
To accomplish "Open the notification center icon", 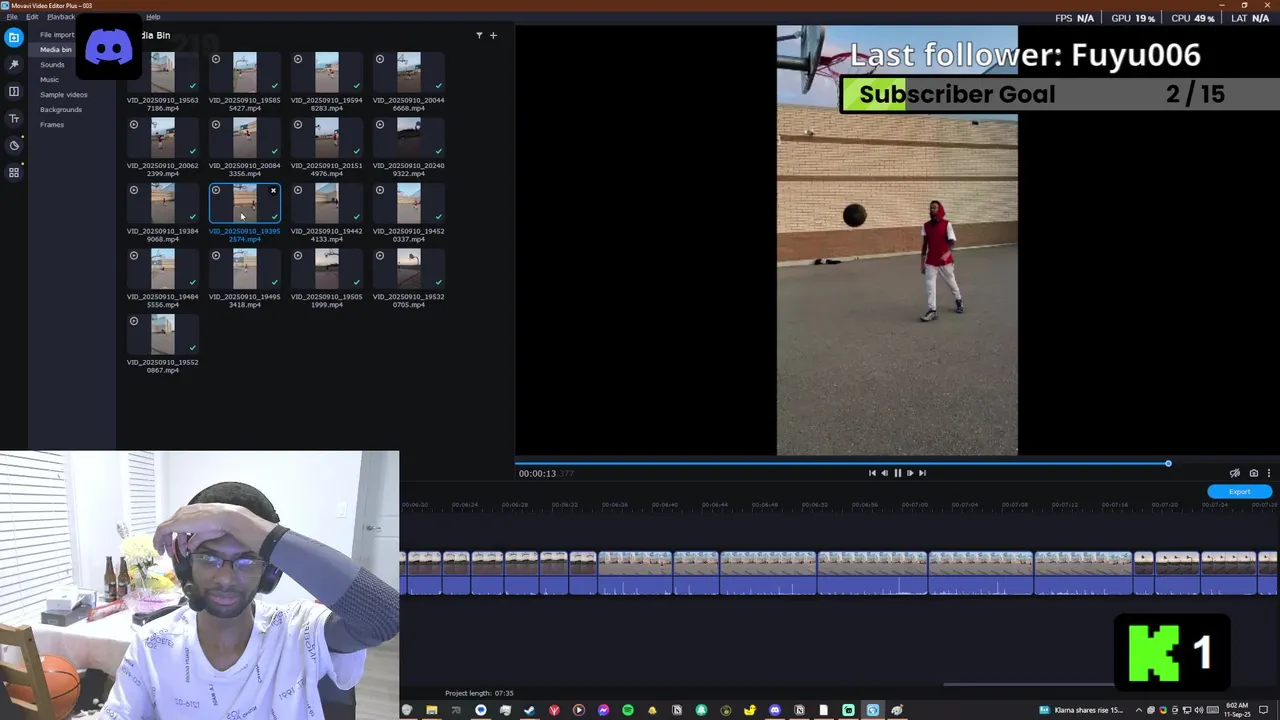I will (x=1264, y=710).
